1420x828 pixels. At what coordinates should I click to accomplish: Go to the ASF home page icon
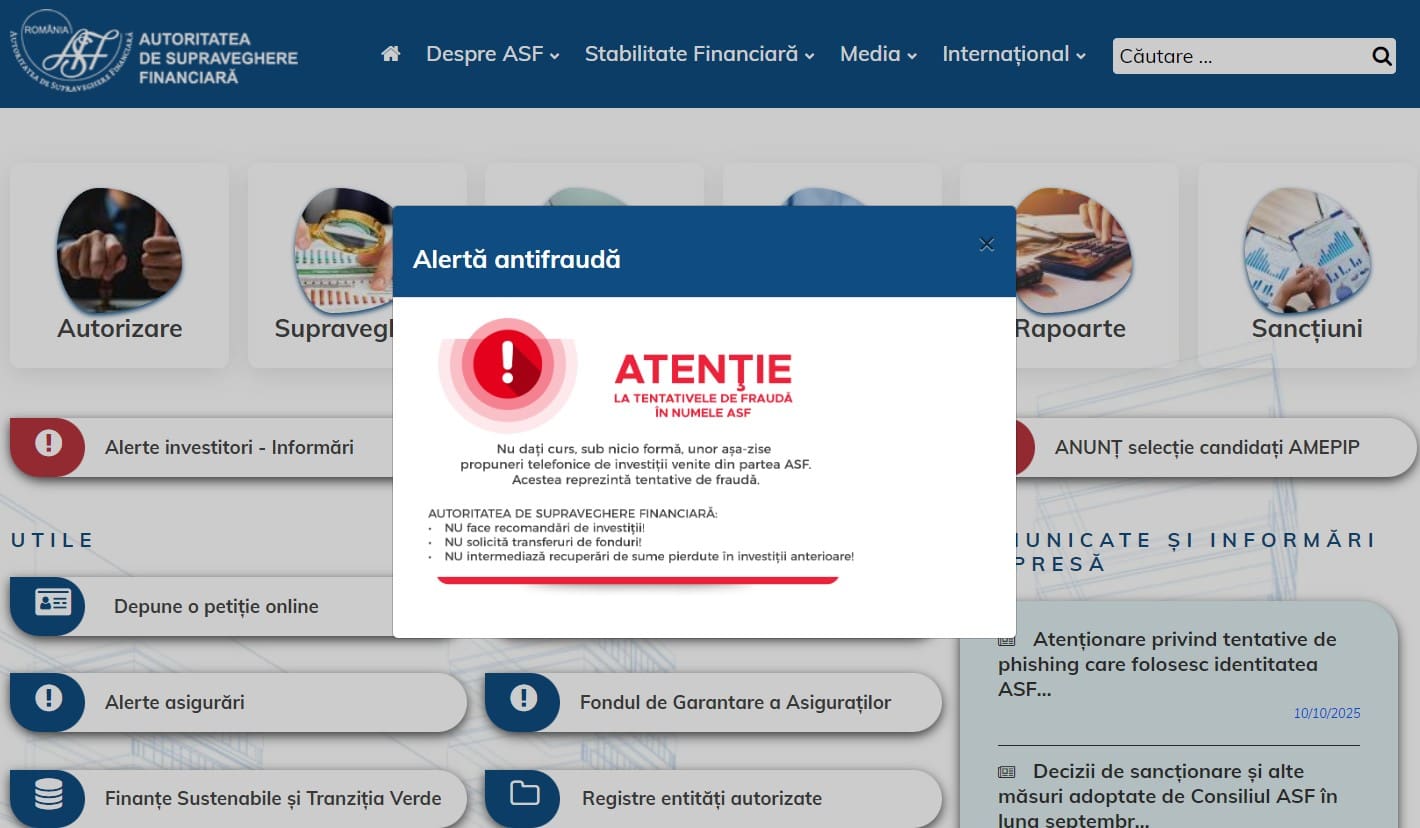pos(391,54)
